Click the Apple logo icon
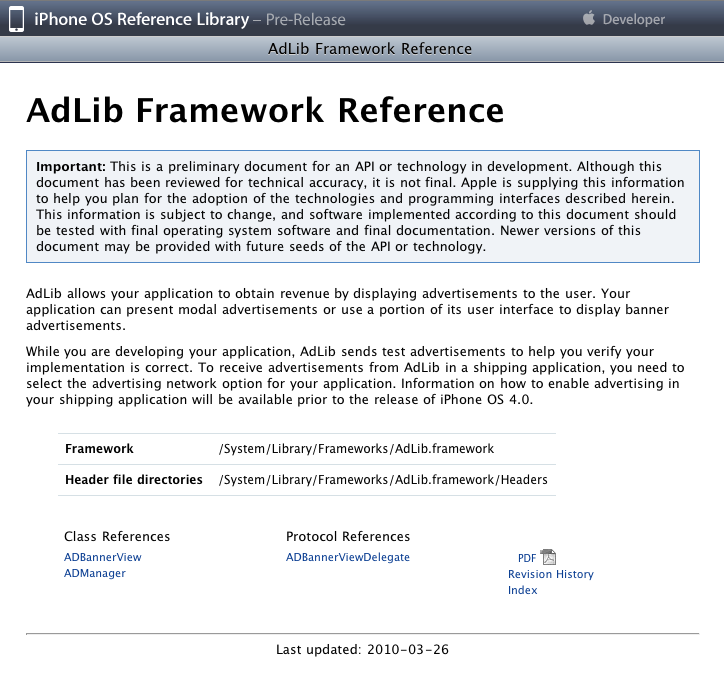The image size is (724, 673). pyautogui.click(x=589, y=18)
